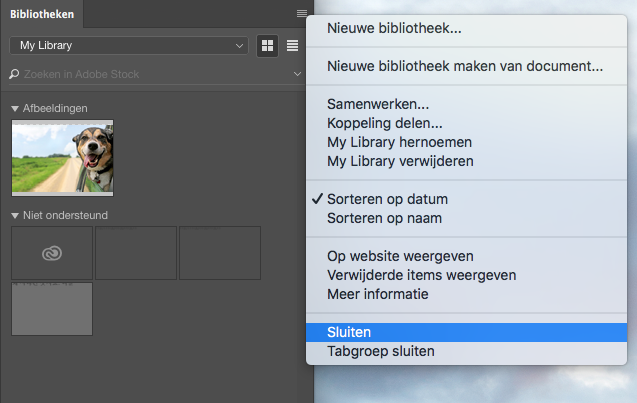Image resolution: width=637 pixels, height=403 pixels.
Task: Choose Sluiten in the panel menu
Action: (x=349, y=332)
